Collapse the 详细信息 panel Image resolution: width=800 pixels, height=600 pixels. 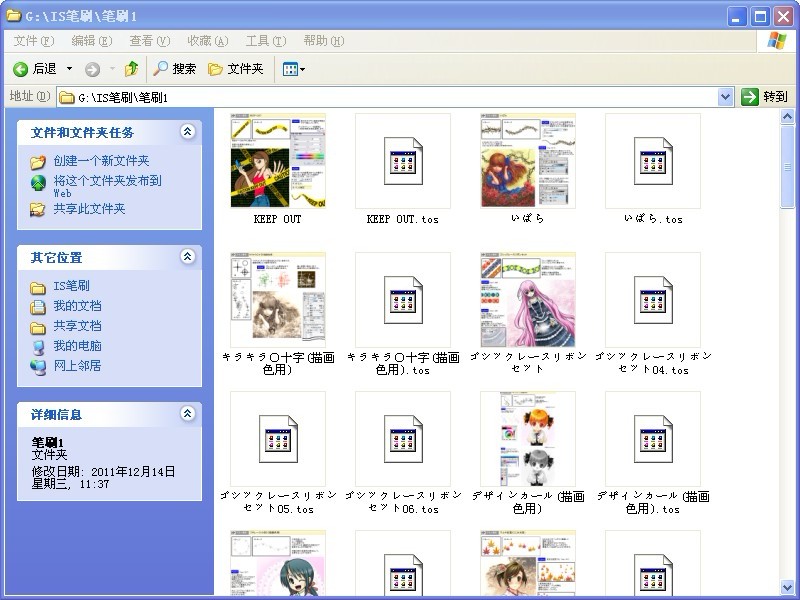point(187,414)
